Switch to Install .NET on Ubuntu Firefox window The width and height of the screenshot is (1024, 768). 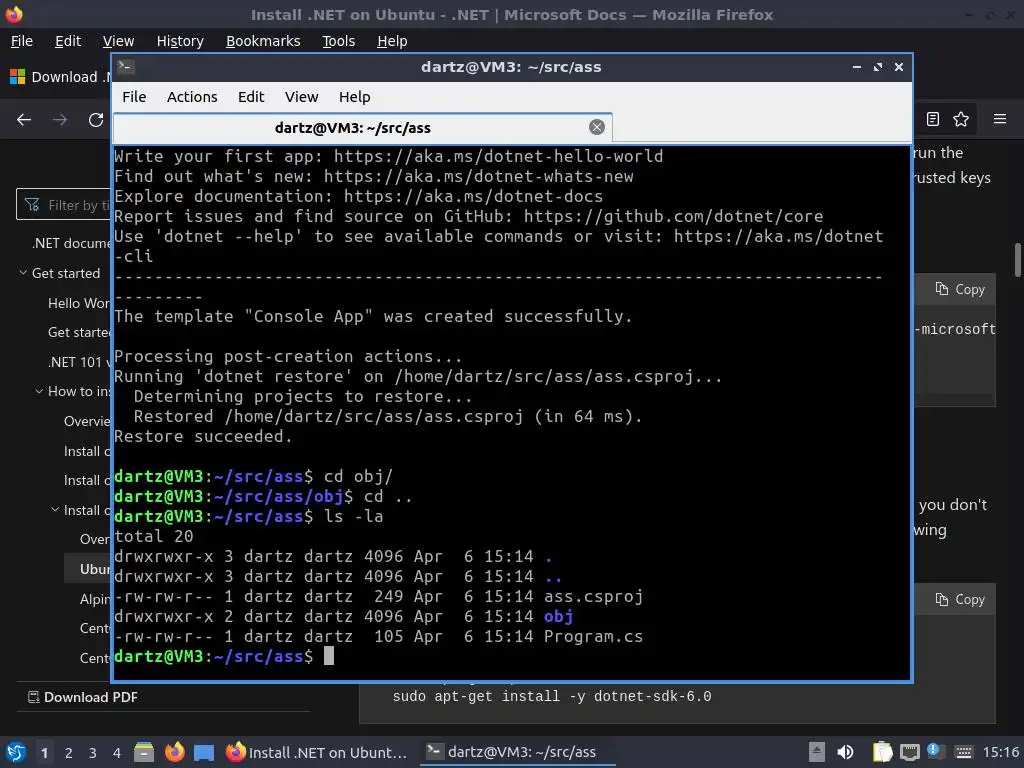[x=317, y=752]
